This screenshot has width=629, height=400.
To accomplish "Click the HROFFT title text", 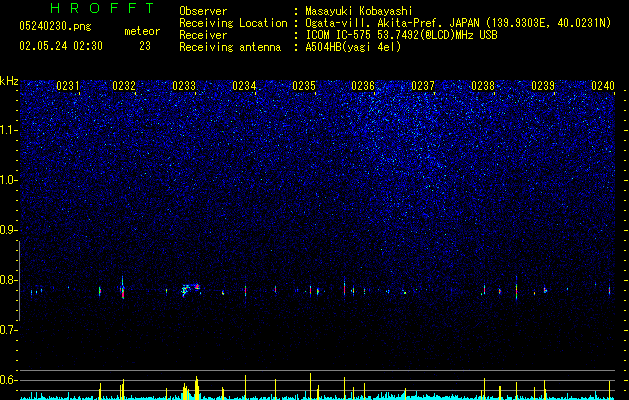I will click(102, 8).
